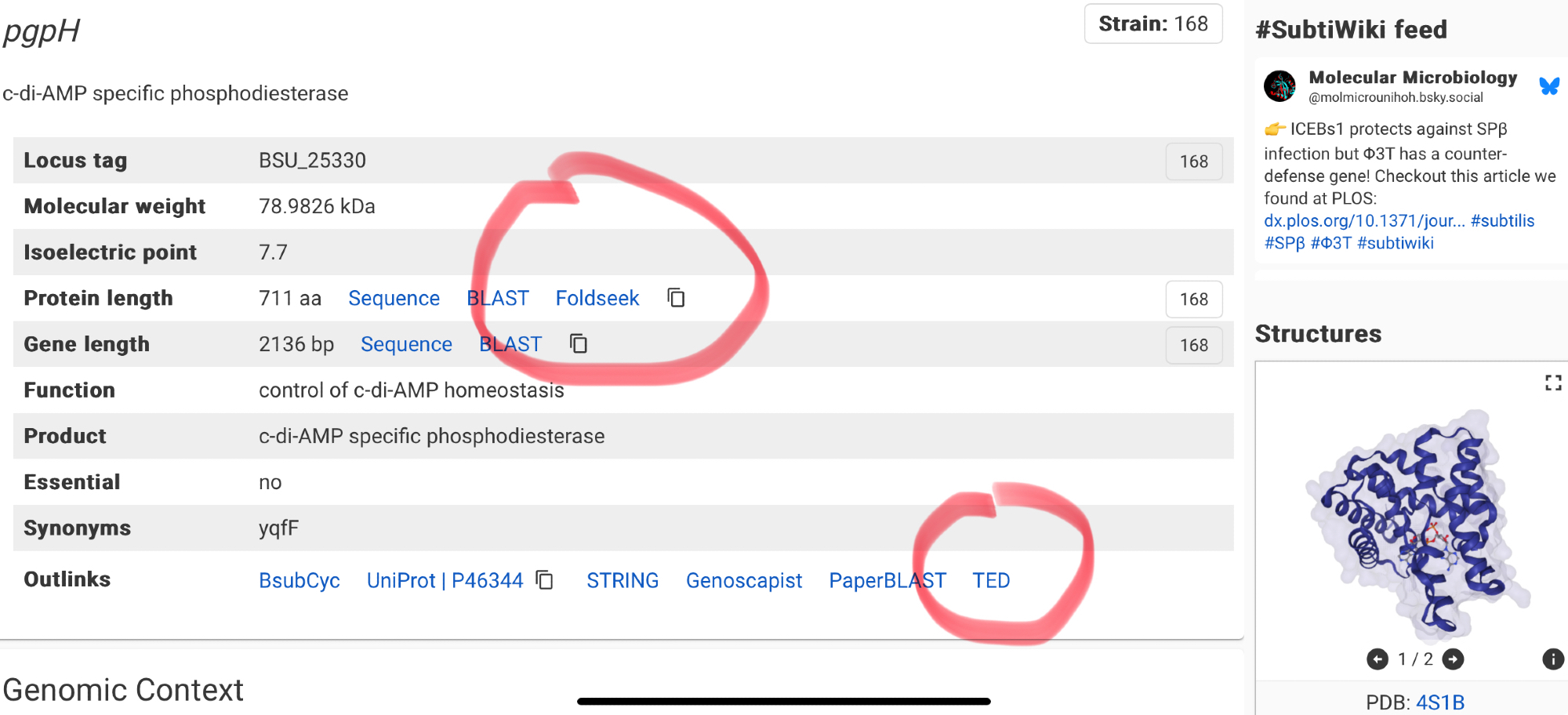Click the 168 badge beside Protein length

pyautogui.click(x=1193, y=299)
